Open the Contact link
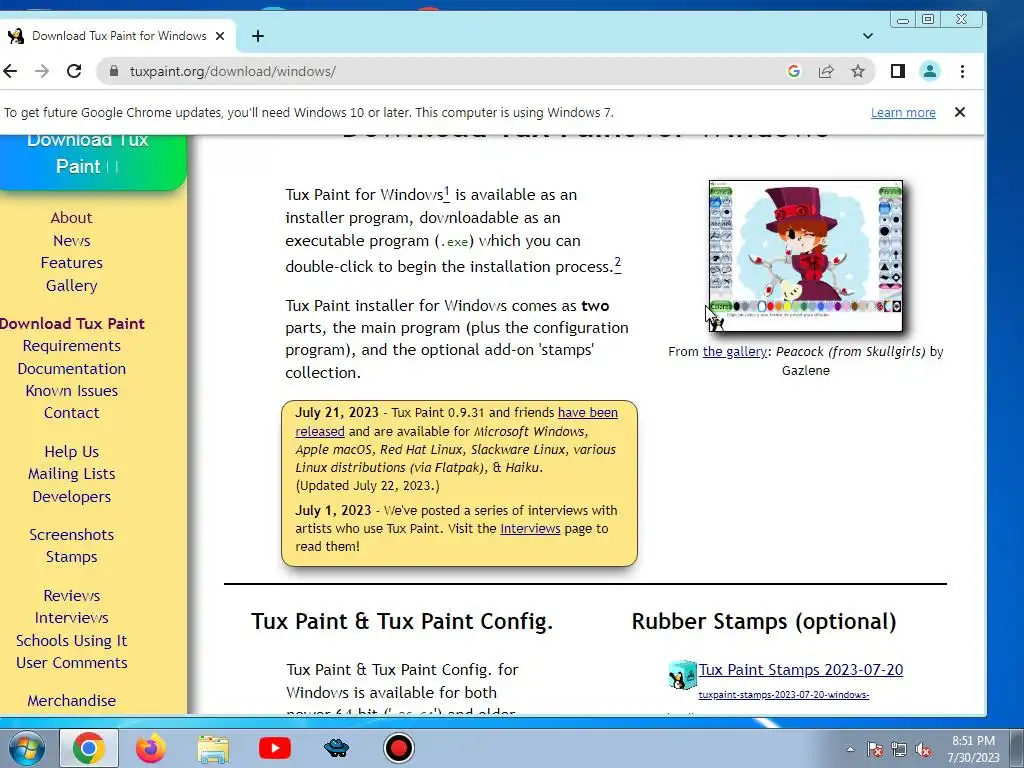 [x=72, y=413]
